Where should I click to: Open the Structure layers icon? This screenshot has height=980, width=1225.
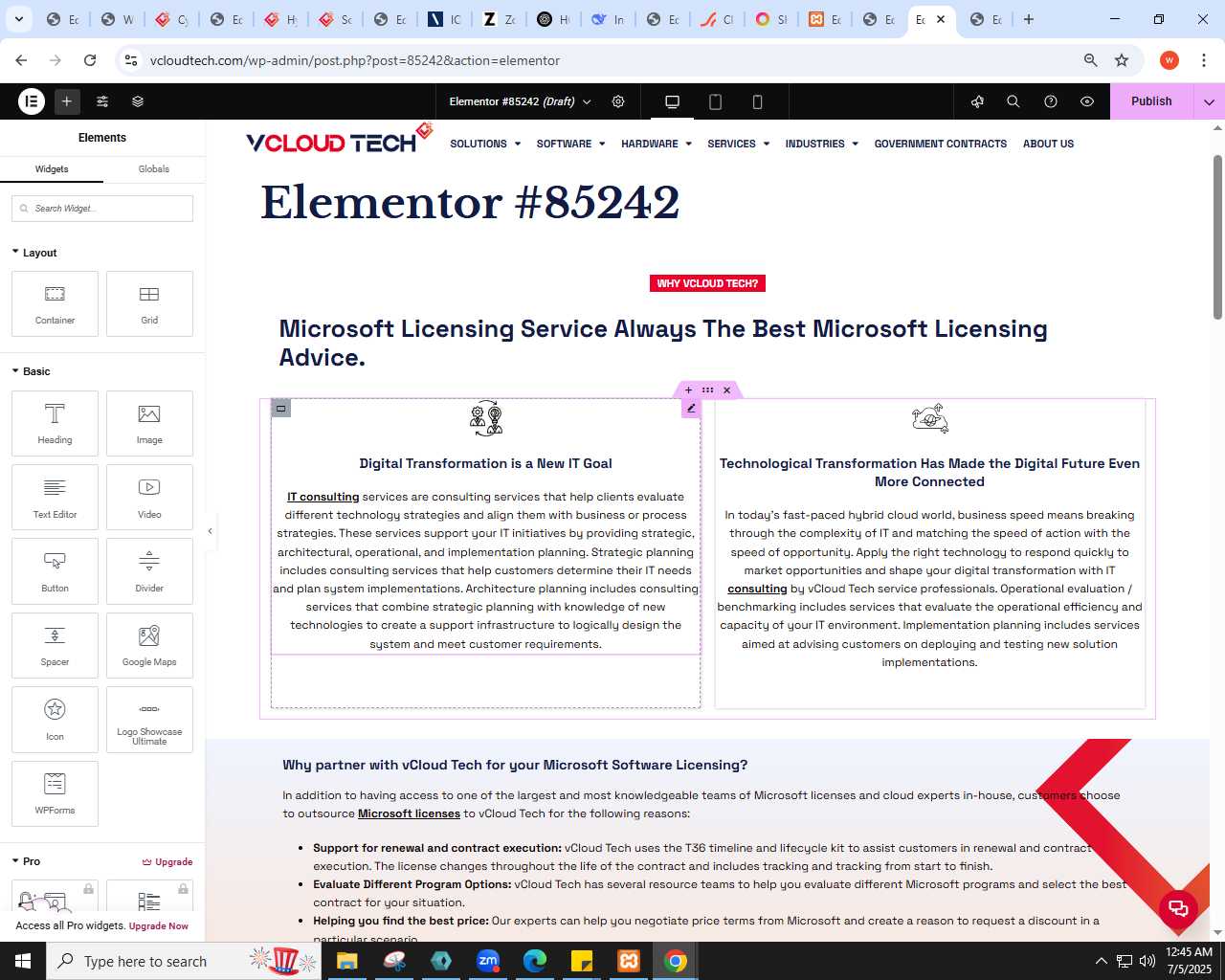[138, 101]
